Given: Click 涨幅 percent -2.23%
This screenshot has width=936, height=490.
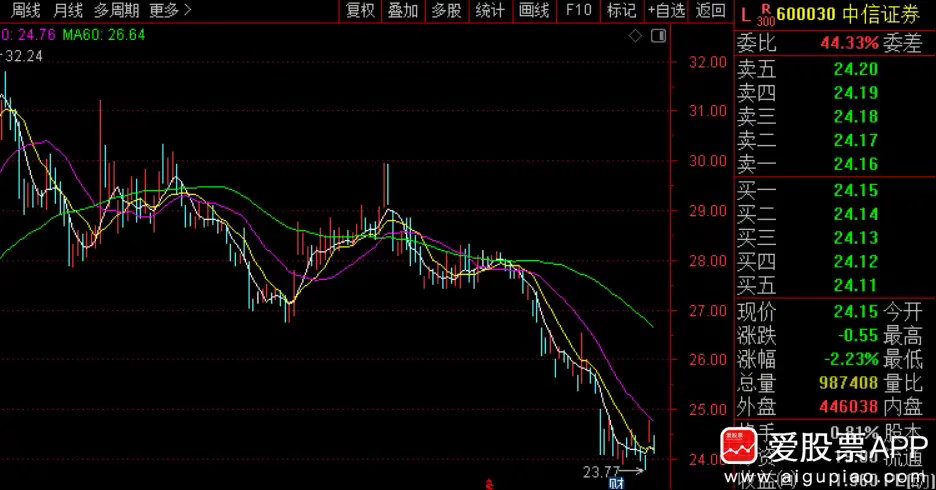Looking at the screenshot, I should point(852,359).
